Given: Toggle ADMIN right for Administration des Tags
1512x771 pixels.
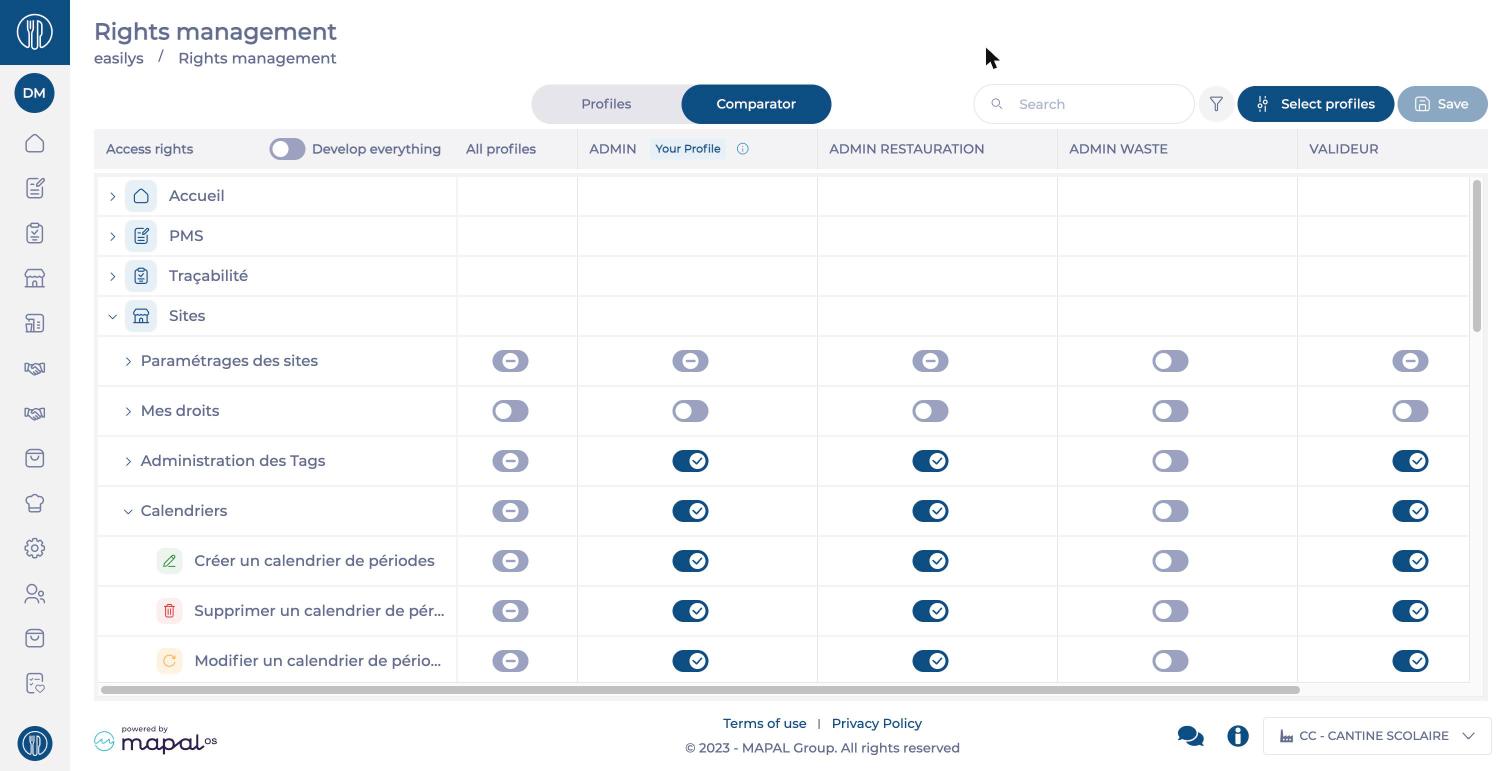Looking at the screenshot, I should pyautogui.click(x=690, y=461).
